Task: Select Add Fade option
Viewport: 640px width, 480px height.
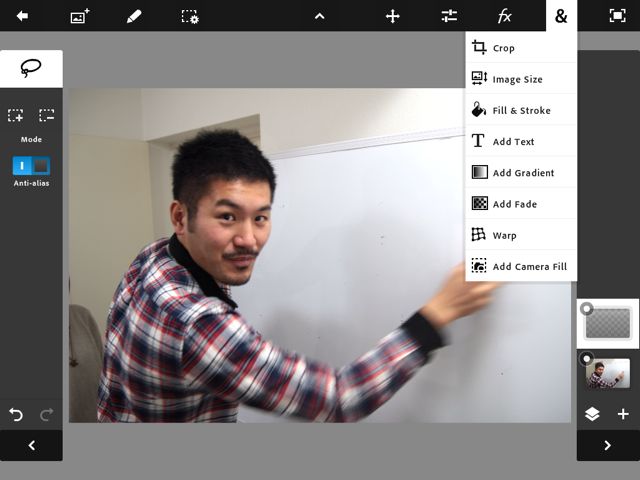Action: (x=521, y=204)
